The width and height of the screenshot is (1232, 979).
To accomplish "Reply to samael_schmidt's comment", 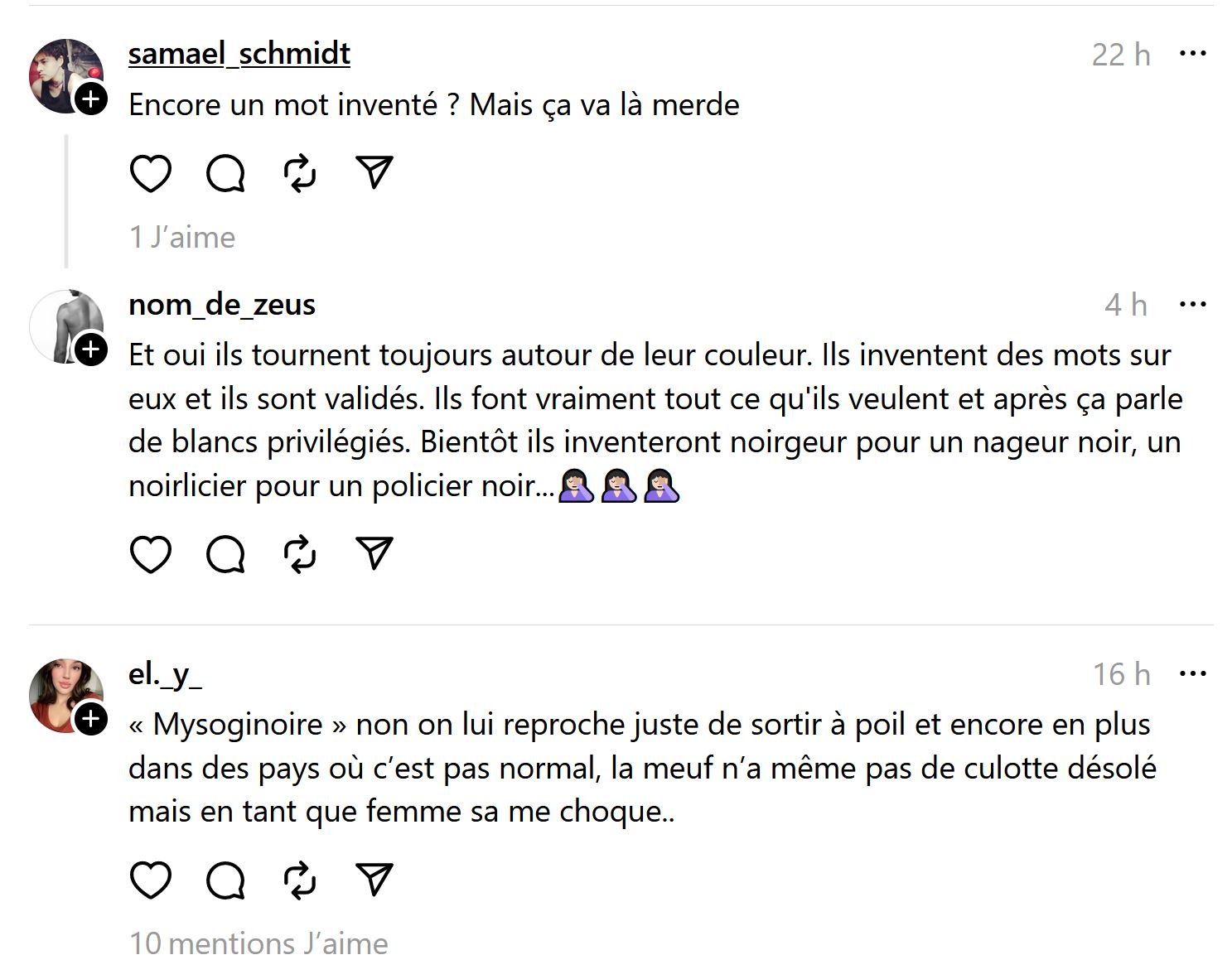I will [x=225, y=174].
